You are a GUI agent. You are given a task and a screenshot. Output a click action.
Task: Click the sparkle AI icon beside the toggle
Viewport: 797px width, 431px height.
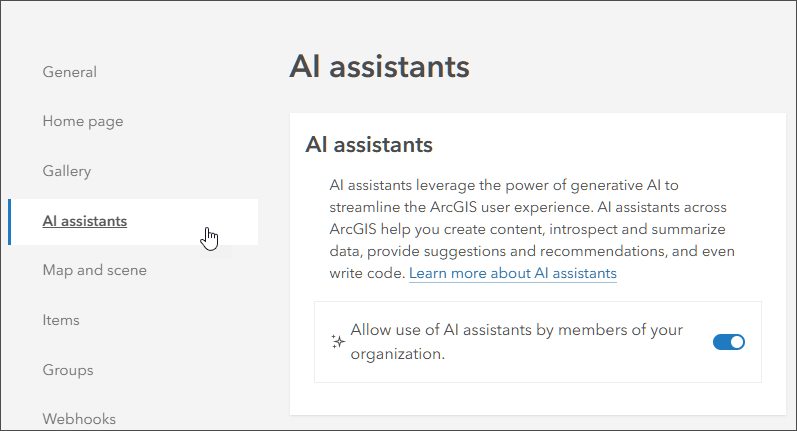[x=337, y=342]
